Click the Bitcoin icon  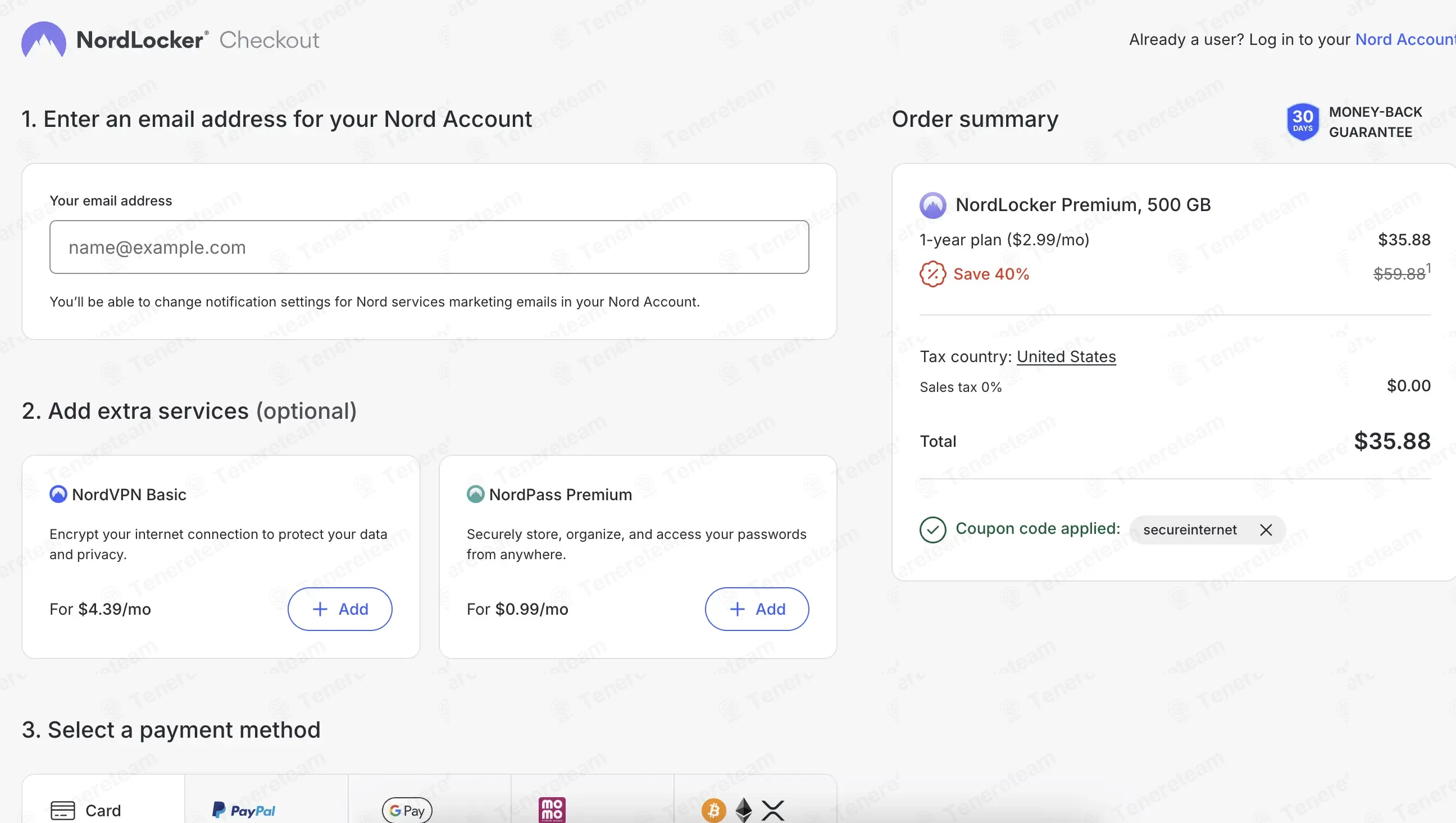point(713,811)
